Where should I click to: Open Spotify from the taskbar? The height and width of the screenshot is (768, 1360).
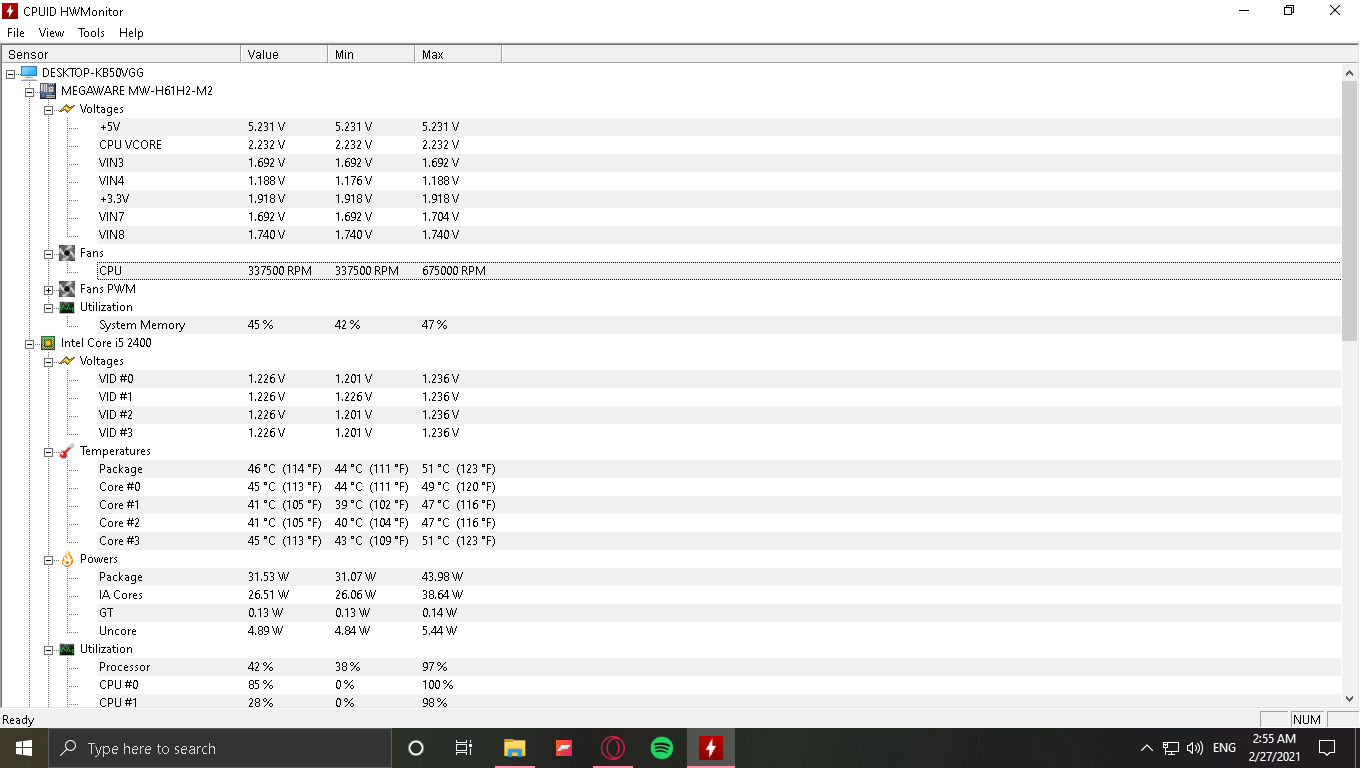click(662, 748)
